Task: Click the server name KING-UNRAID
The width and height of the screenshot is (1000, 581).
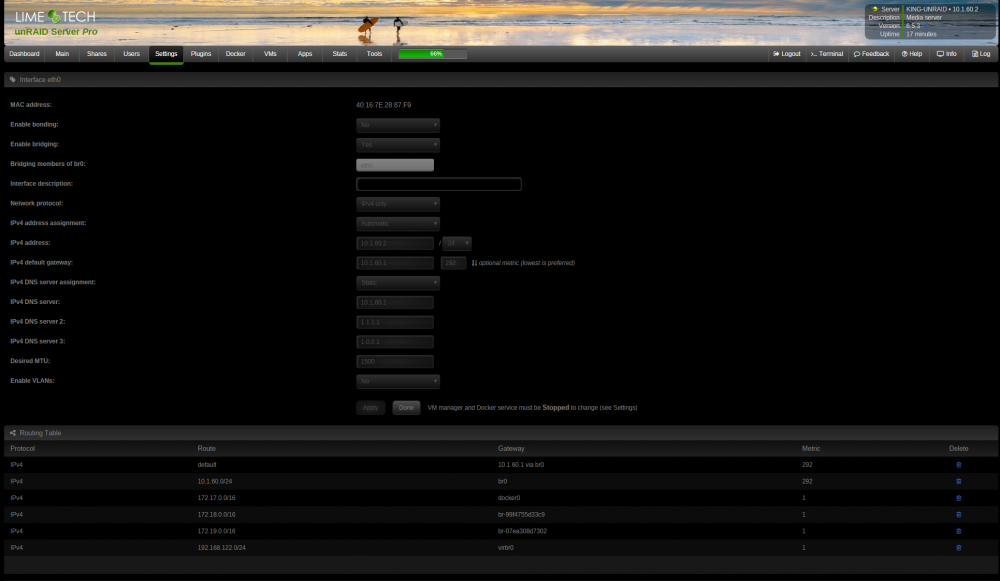Action: click(927, 10)
